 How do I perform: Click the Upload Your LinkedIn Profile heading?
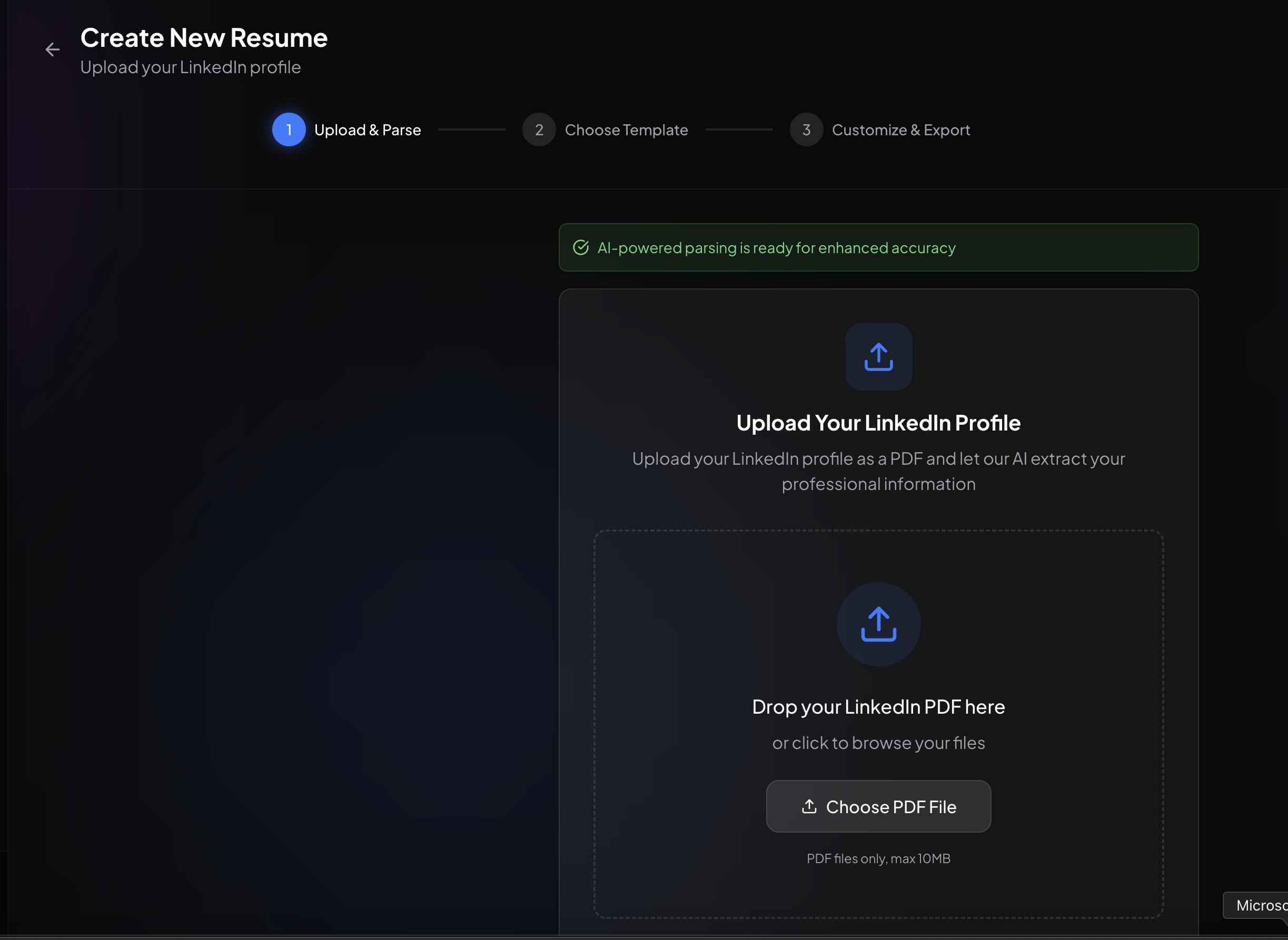click(x=878, y=423)
